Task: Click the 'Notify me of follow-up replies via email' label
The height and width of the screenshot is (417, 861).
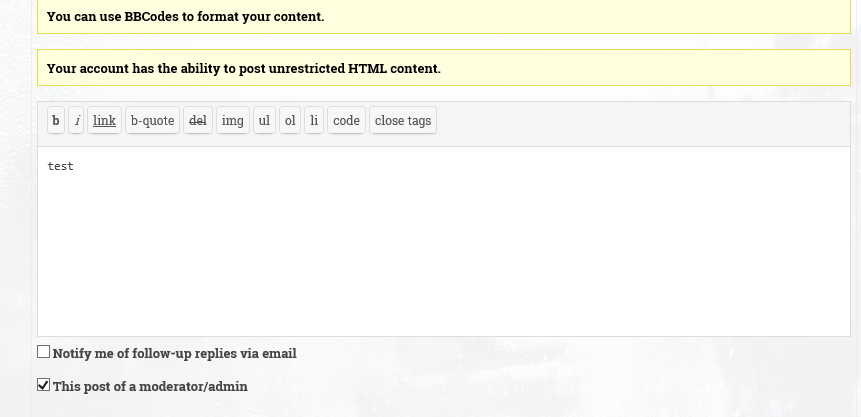Action: (175, 353)
